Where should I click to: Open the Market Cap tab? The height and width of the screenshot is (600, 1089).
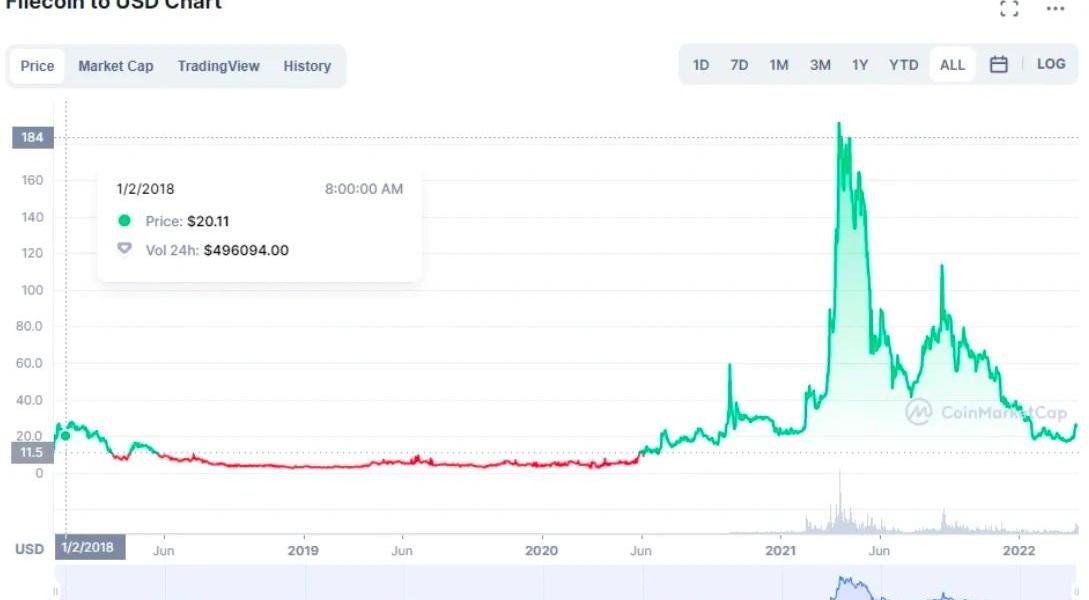116,66
